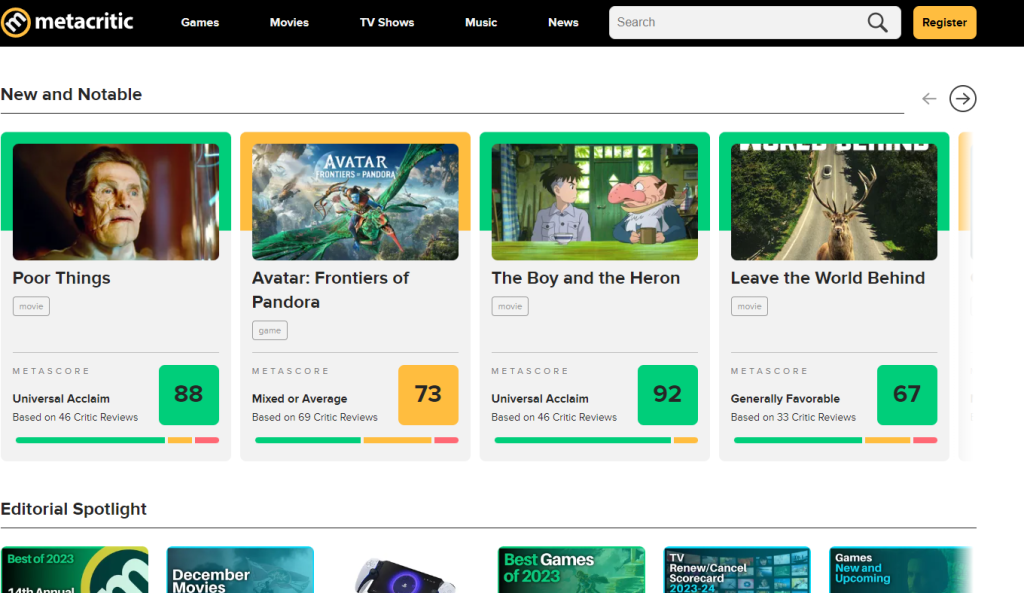Image resolution: width=1024 pixels, height=593 pixels.
Task: Click the right circle arrow in New and Notable
Action: 962,98
